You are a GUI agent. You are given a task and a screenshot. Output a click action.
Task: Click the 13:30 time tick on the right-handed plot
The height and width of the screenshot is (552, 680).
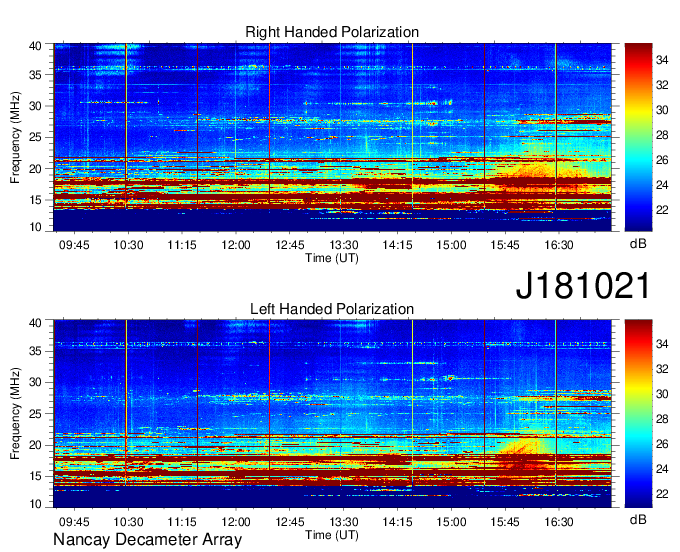pos(343,245)
